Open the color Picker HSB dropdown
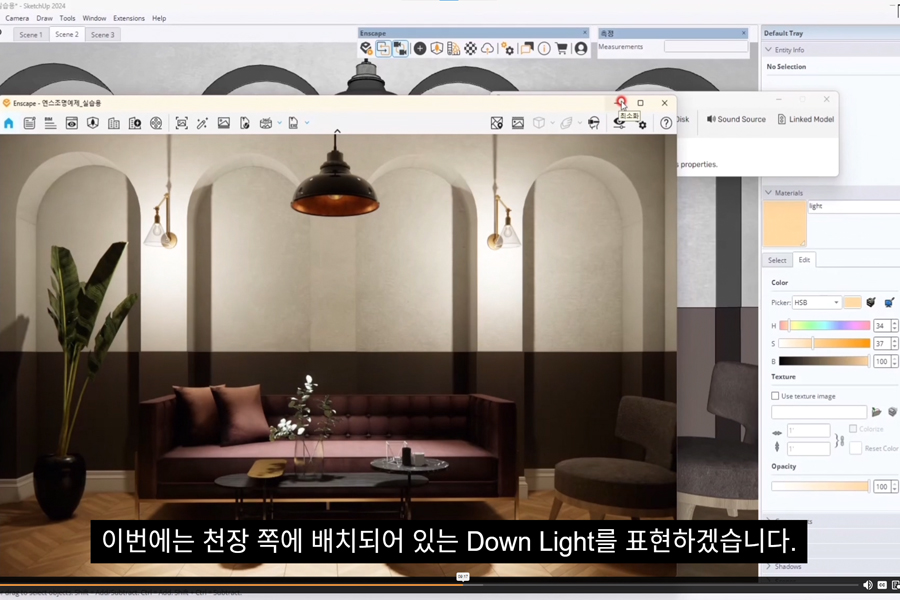 tap(817, 303)
